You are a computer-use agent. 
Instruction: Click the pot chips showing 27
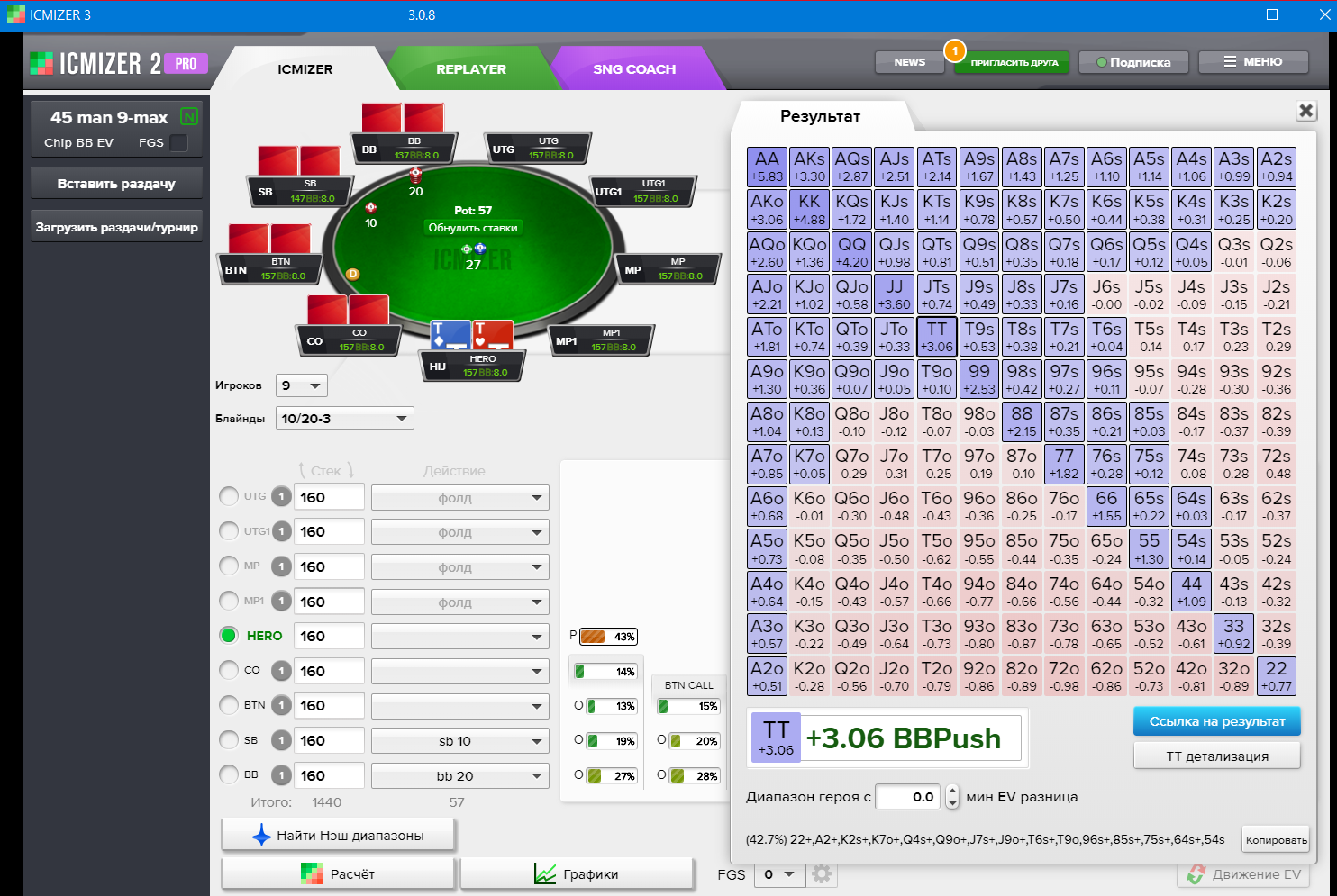473,249
